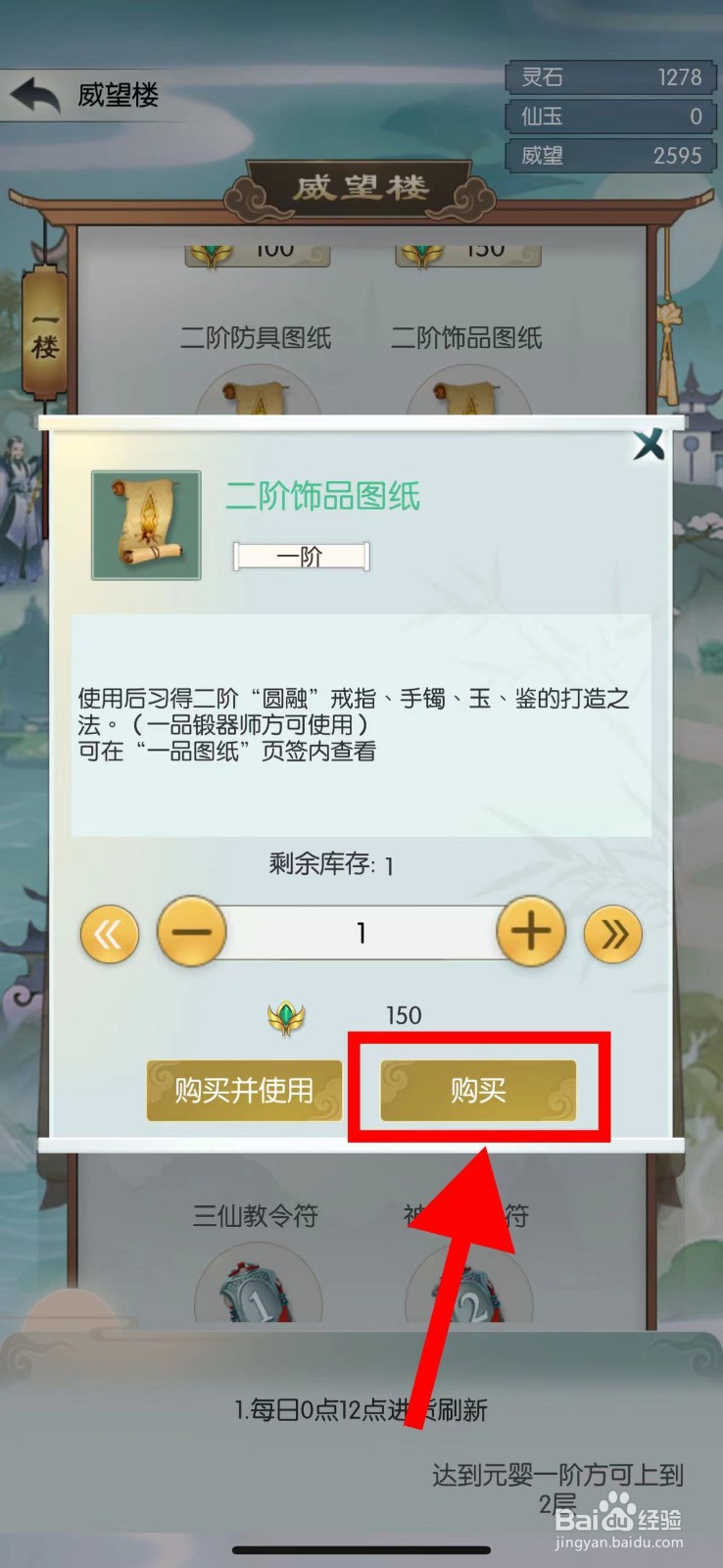This screenshot has height=1568, width=723.
Task: Set maximum quantity with double-right arrow
Action: 613,934
